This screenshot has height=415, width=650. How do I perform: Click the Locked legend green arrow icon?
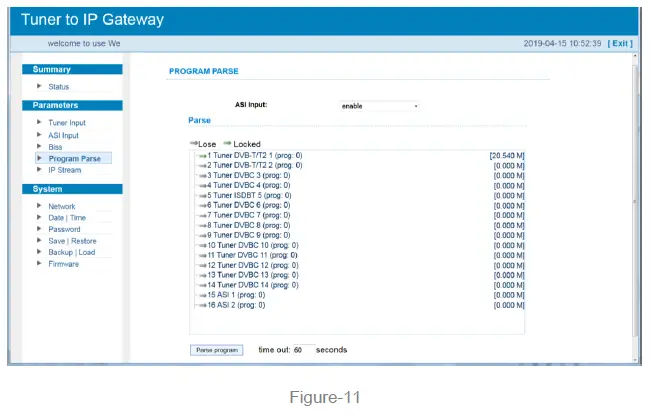pos(227,143)
